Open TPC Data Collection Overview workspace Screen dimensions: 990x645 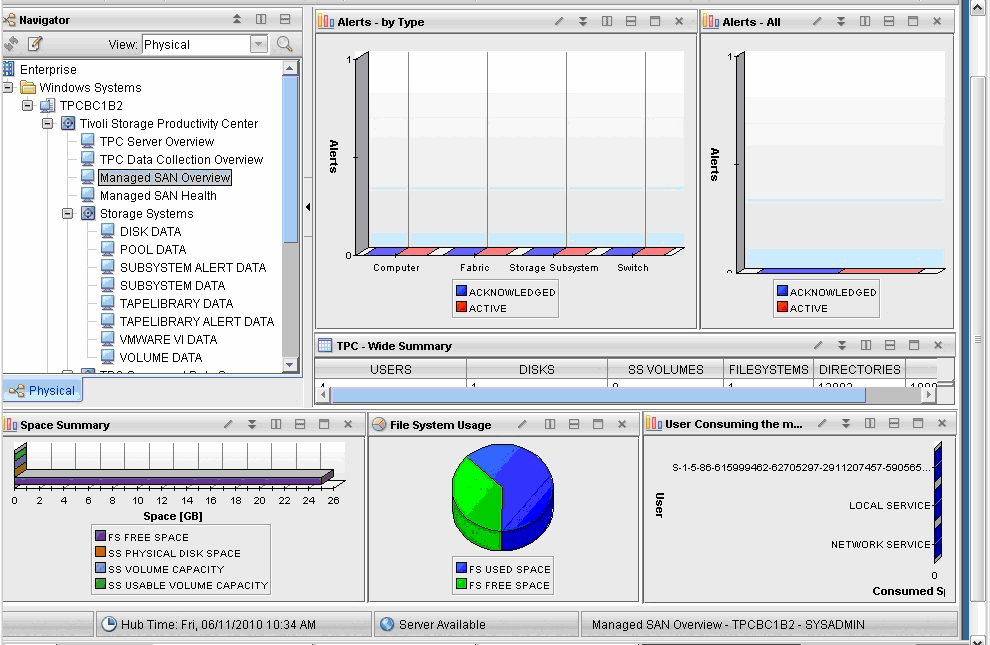click(x=181, y=160)
